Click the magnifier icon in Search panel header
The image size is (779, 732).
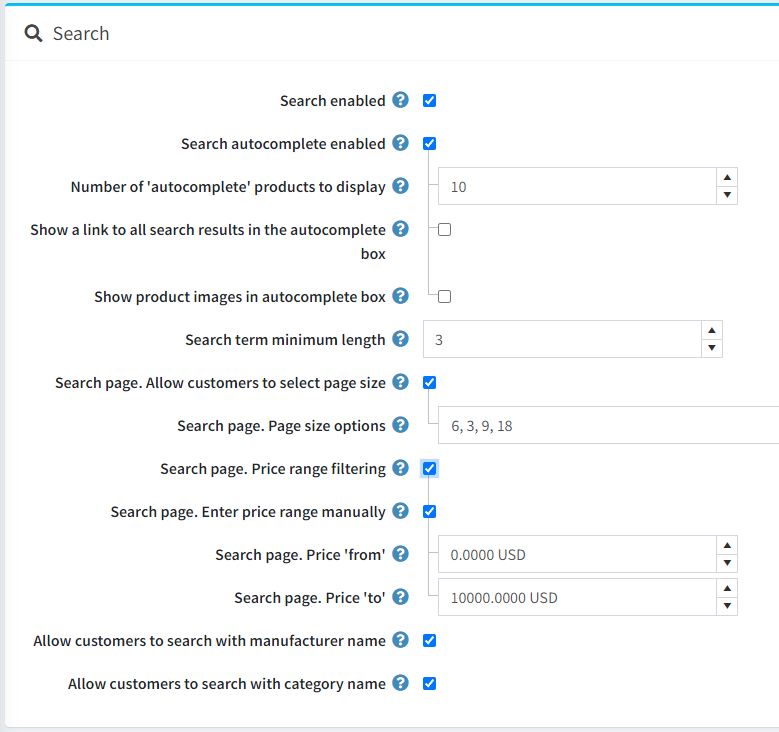pyautogui.click(x=34, y=34)
